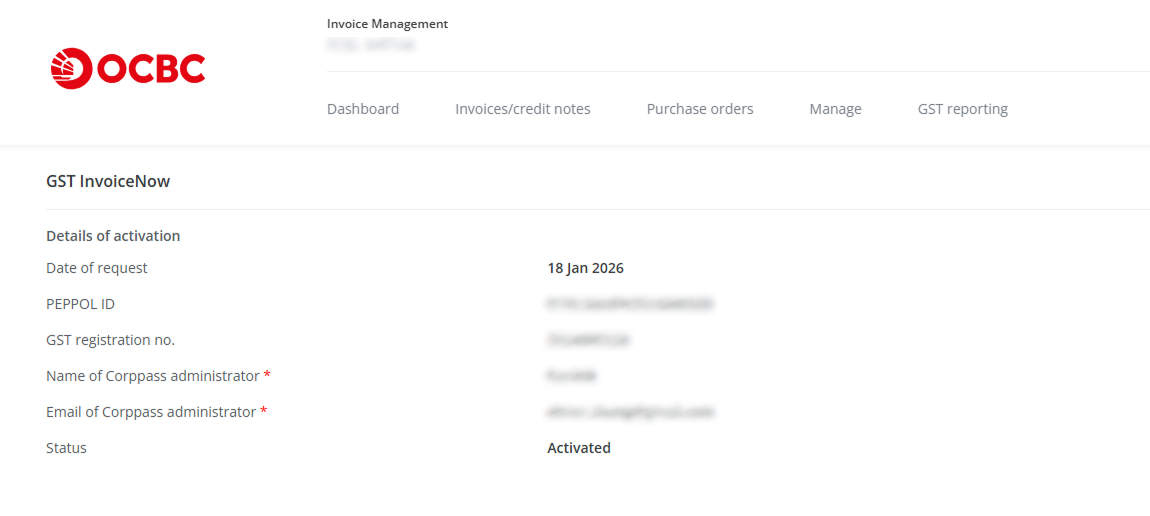Open the Dashboard tab
Viewport: 1150px width, 516px height.
click(363, 109)
